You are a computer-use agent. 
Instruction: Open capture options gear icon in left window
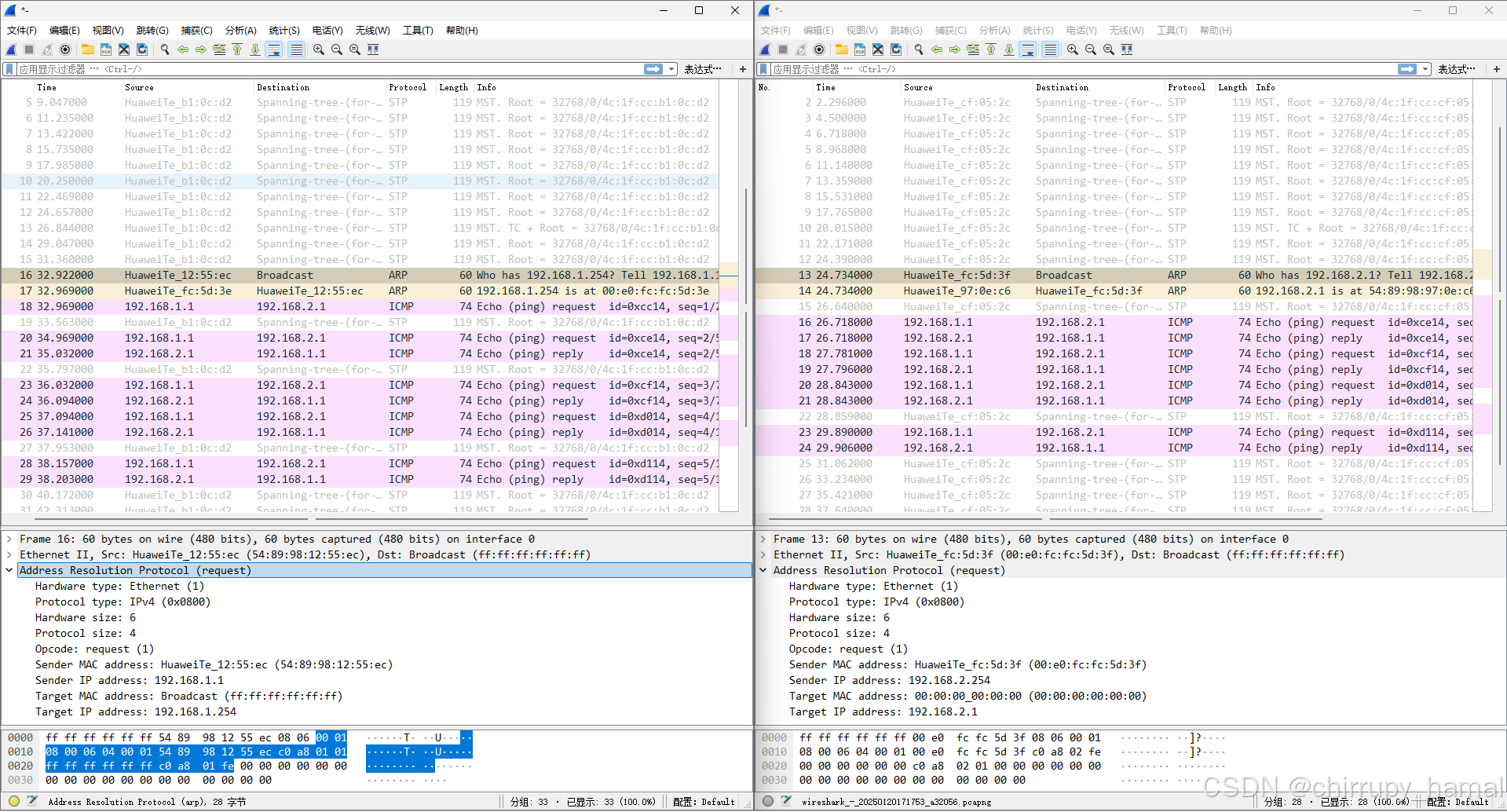click(x=65, y=49)
